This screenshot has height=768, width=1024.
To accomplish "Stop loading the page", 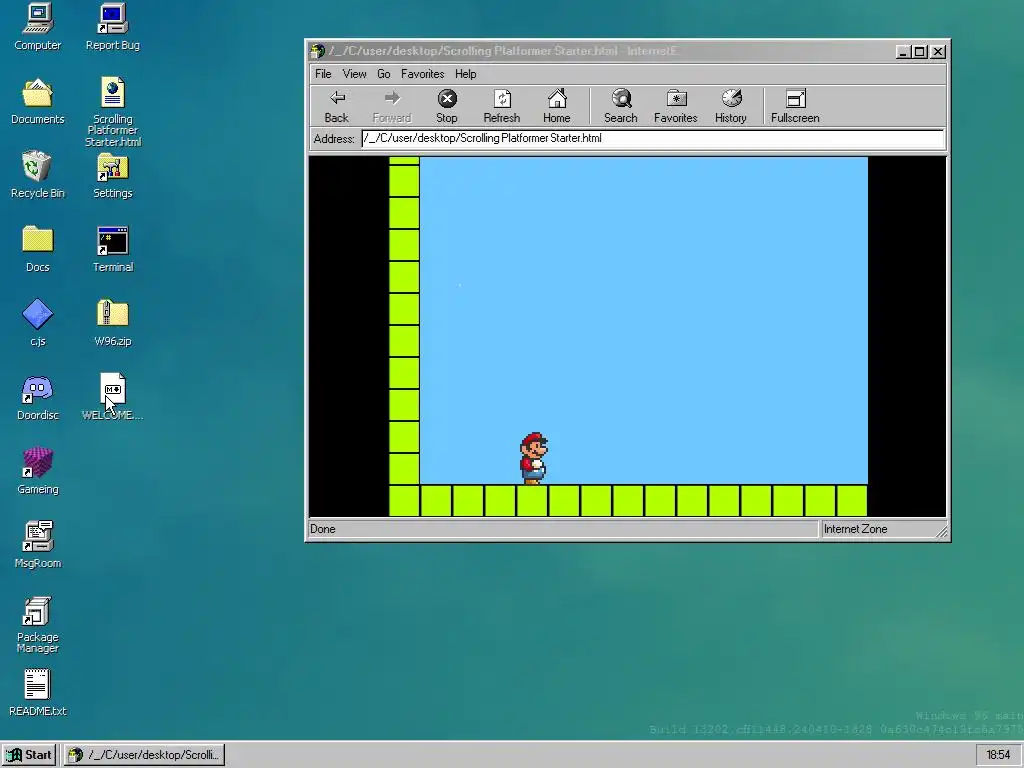I will click(x=447, y=106).
